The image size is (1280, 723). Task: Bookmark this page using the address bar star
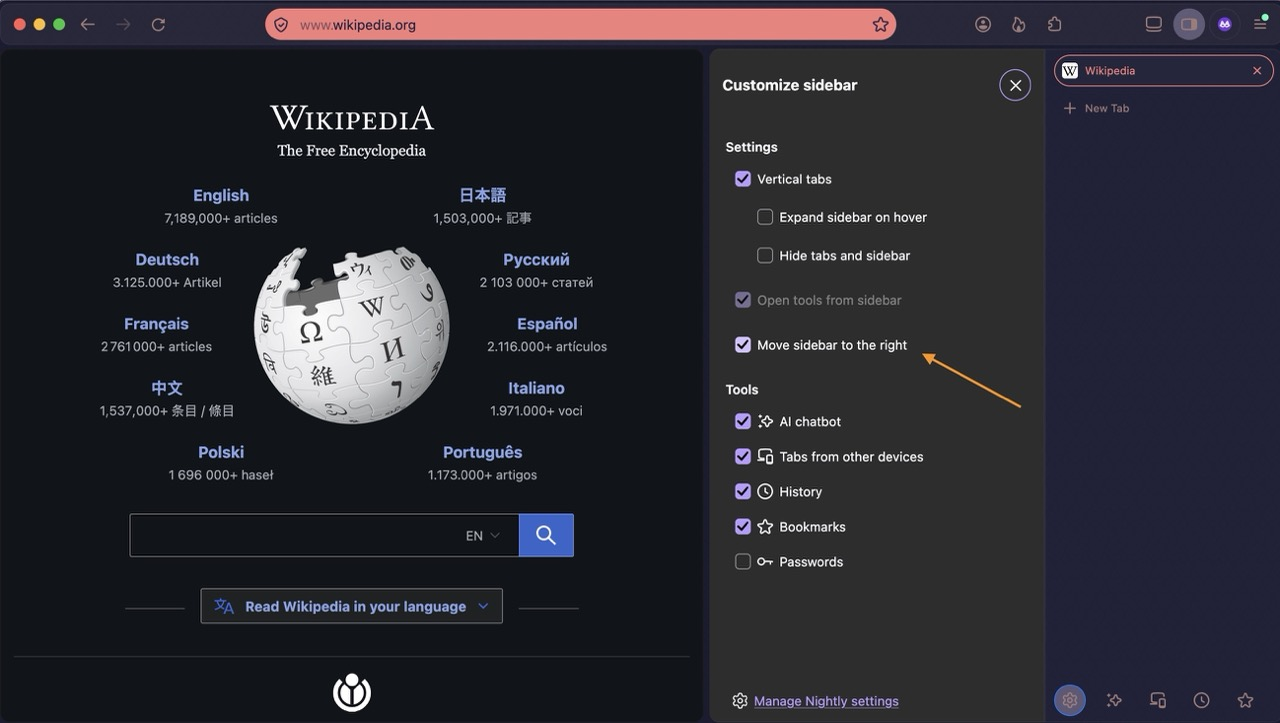click(x=880, y=25)
